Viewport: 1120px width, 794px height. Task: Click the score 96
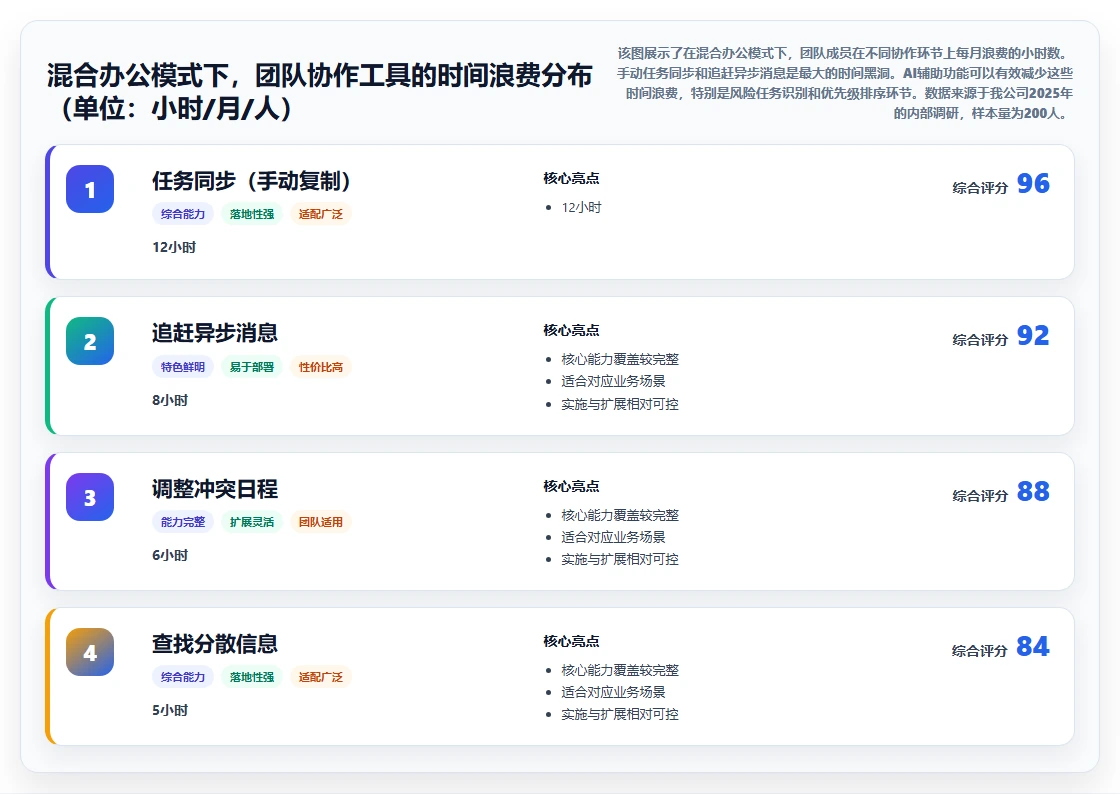pos(1033,184)
